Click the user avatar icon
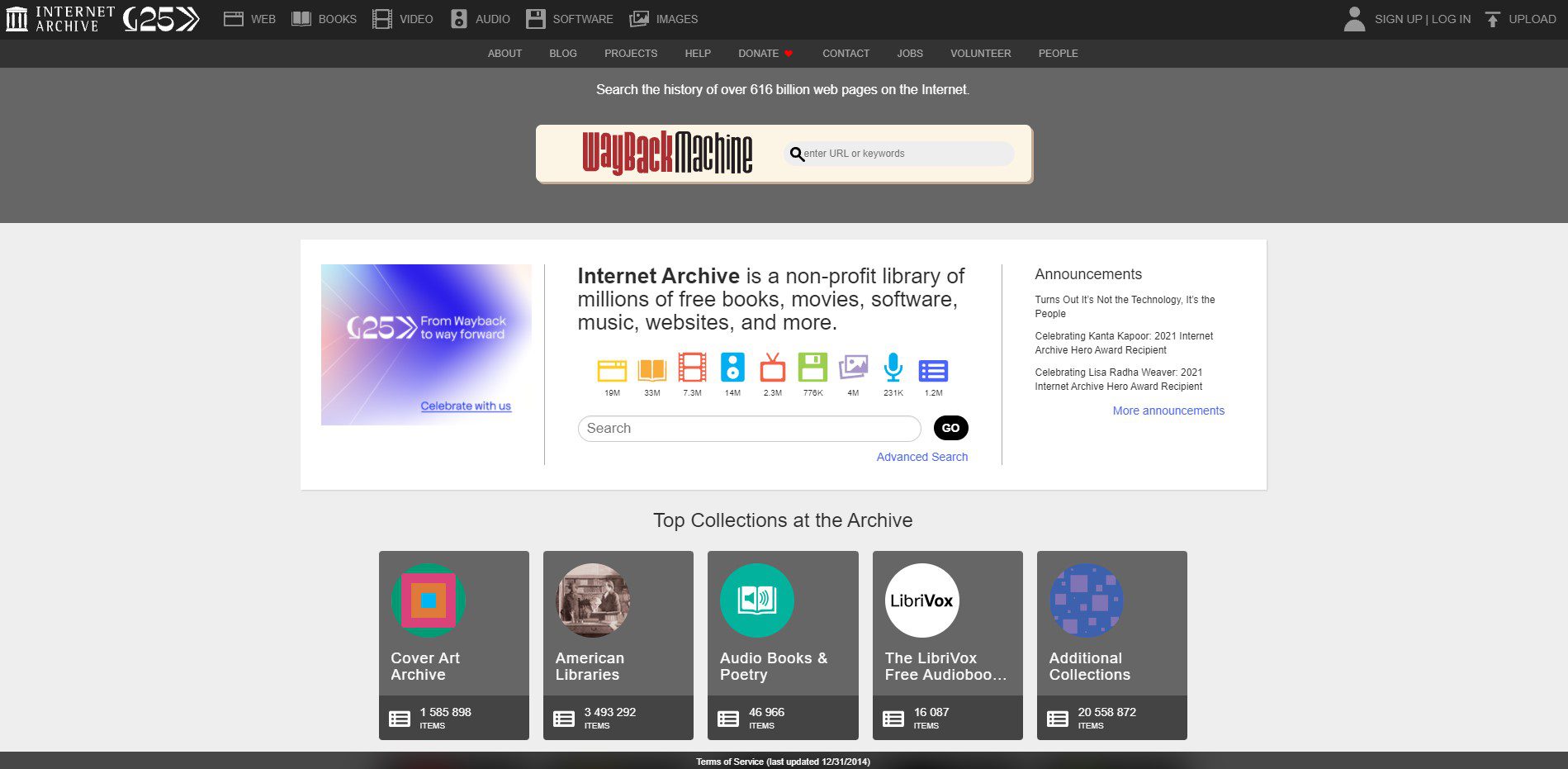 (1354, 19)
